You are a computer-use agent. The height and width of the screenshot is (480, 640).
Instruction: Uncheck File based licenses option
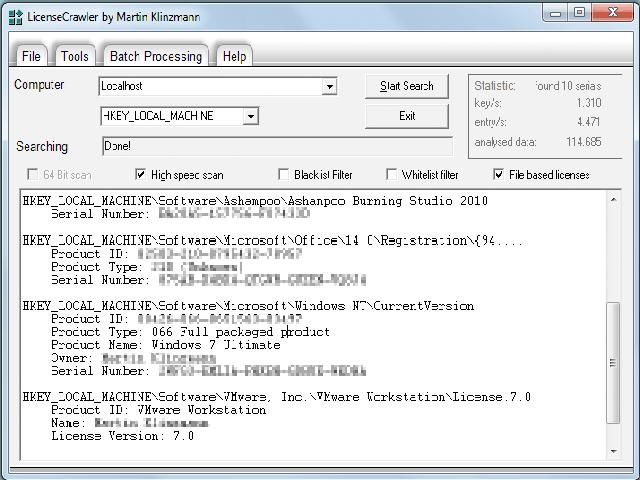499,175
